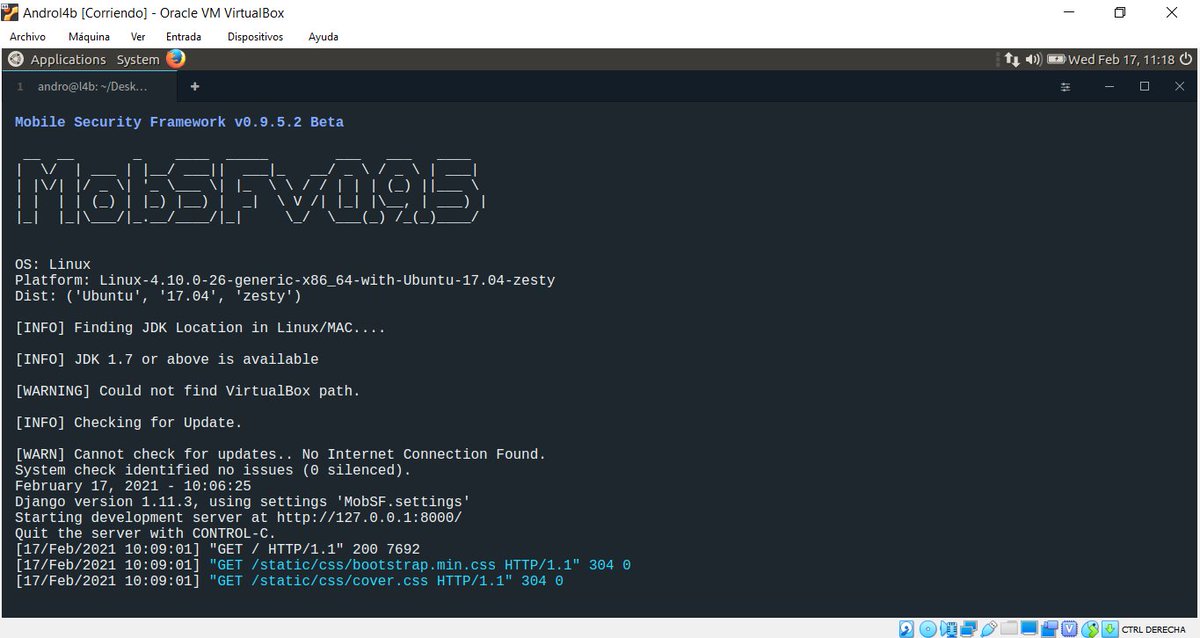Open the Archivo menu
Viewport: 1200px width, 638px height.
coord(27,37)
